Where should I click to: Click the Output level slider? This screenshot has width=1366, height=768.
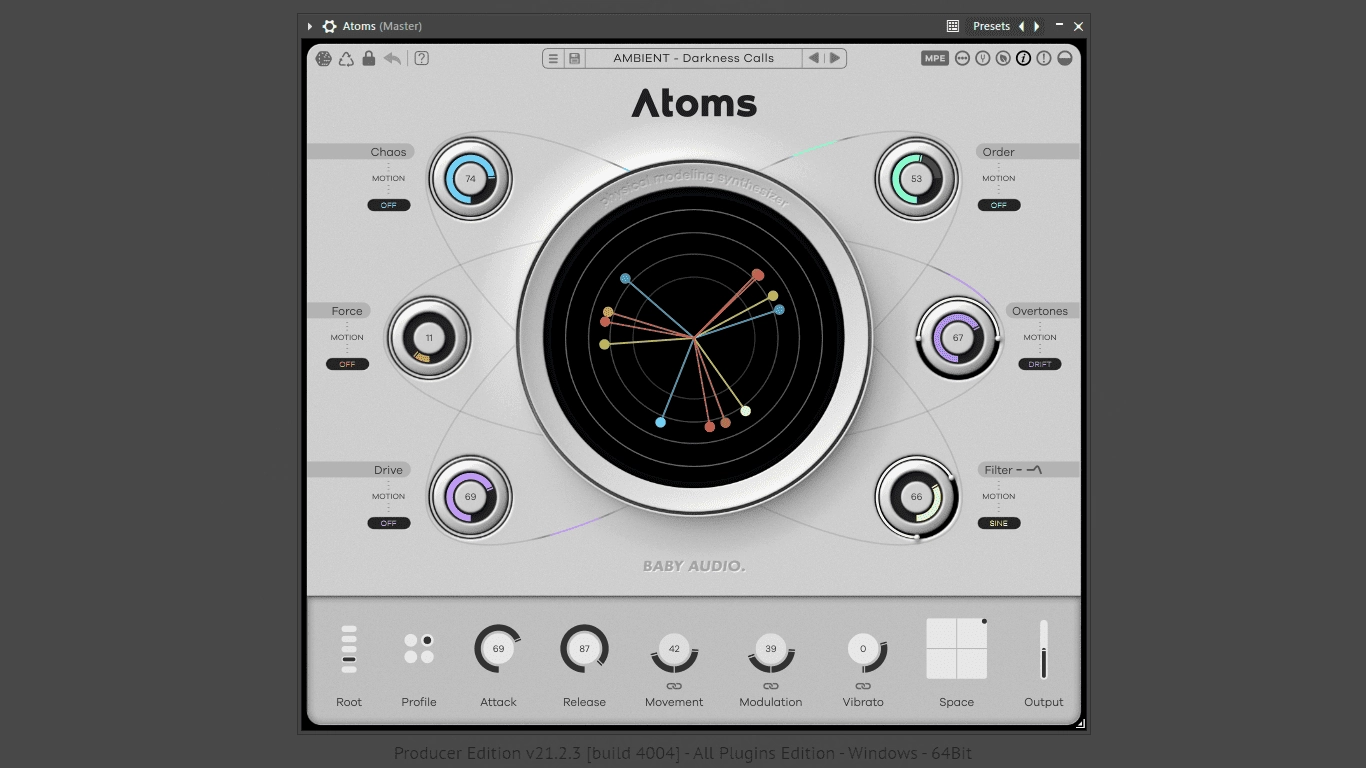click(x=1044, y=649)
